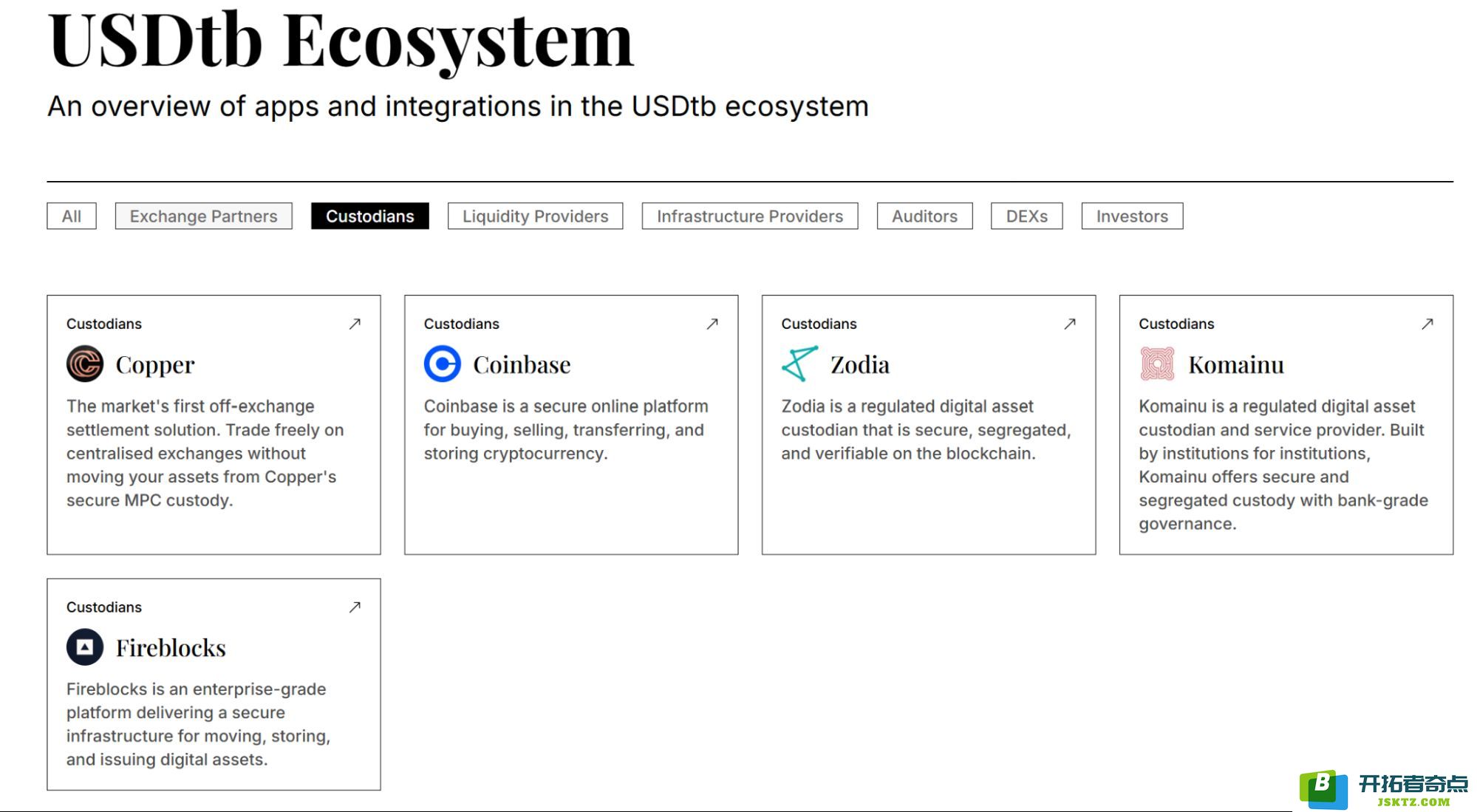
Task: Open the Zodia card title
Action: [x=860, y=365]
